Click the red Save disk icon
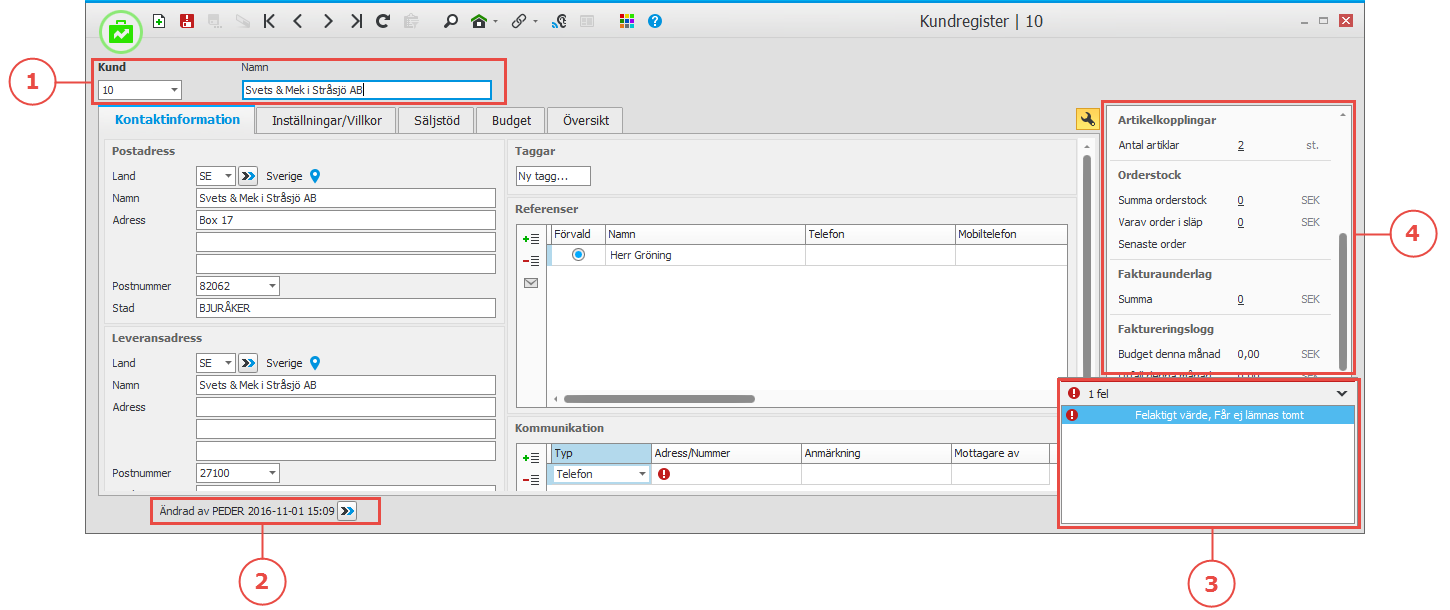 [x=186, y=21]
